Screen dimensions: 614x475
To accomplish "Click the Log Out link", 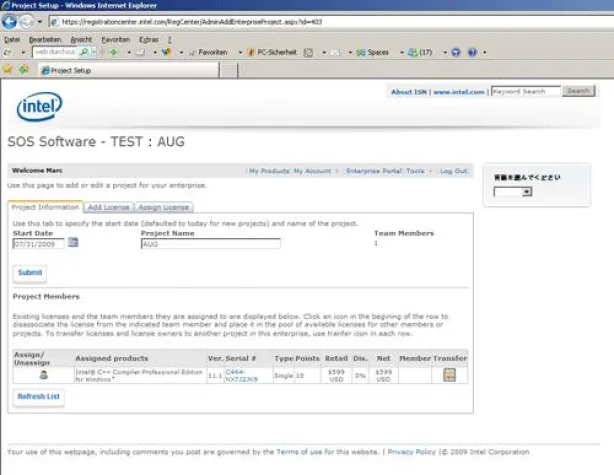I will point(453,171).
